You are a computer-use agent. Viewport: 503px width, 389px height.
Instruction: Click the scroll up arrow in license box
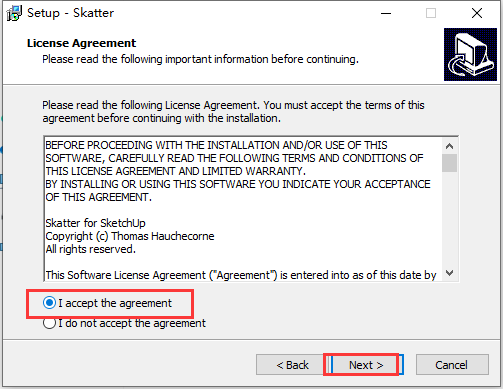coord(449,146)
